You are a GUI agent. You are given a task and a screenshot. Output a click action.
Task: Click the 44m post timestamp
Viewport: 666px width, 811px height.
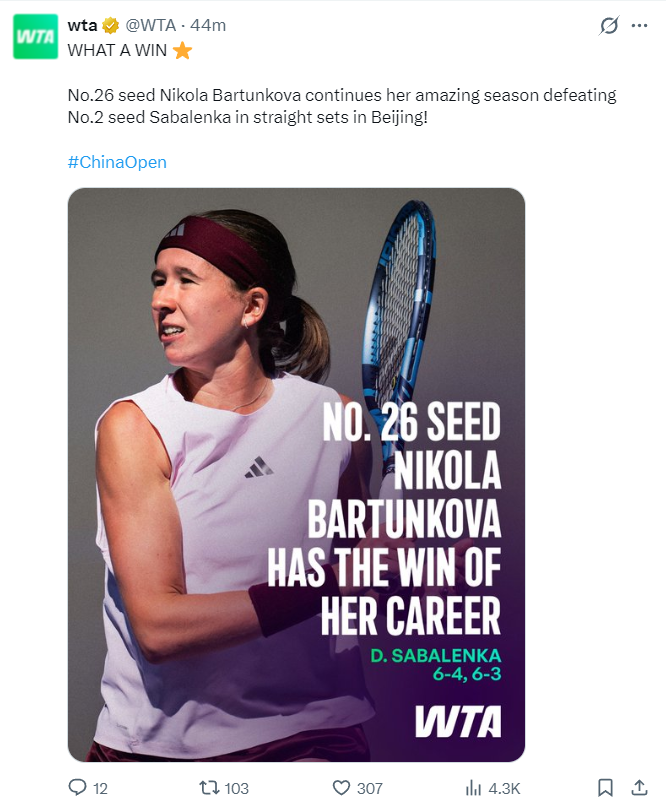pyautogui.click(x=208, y=25)
